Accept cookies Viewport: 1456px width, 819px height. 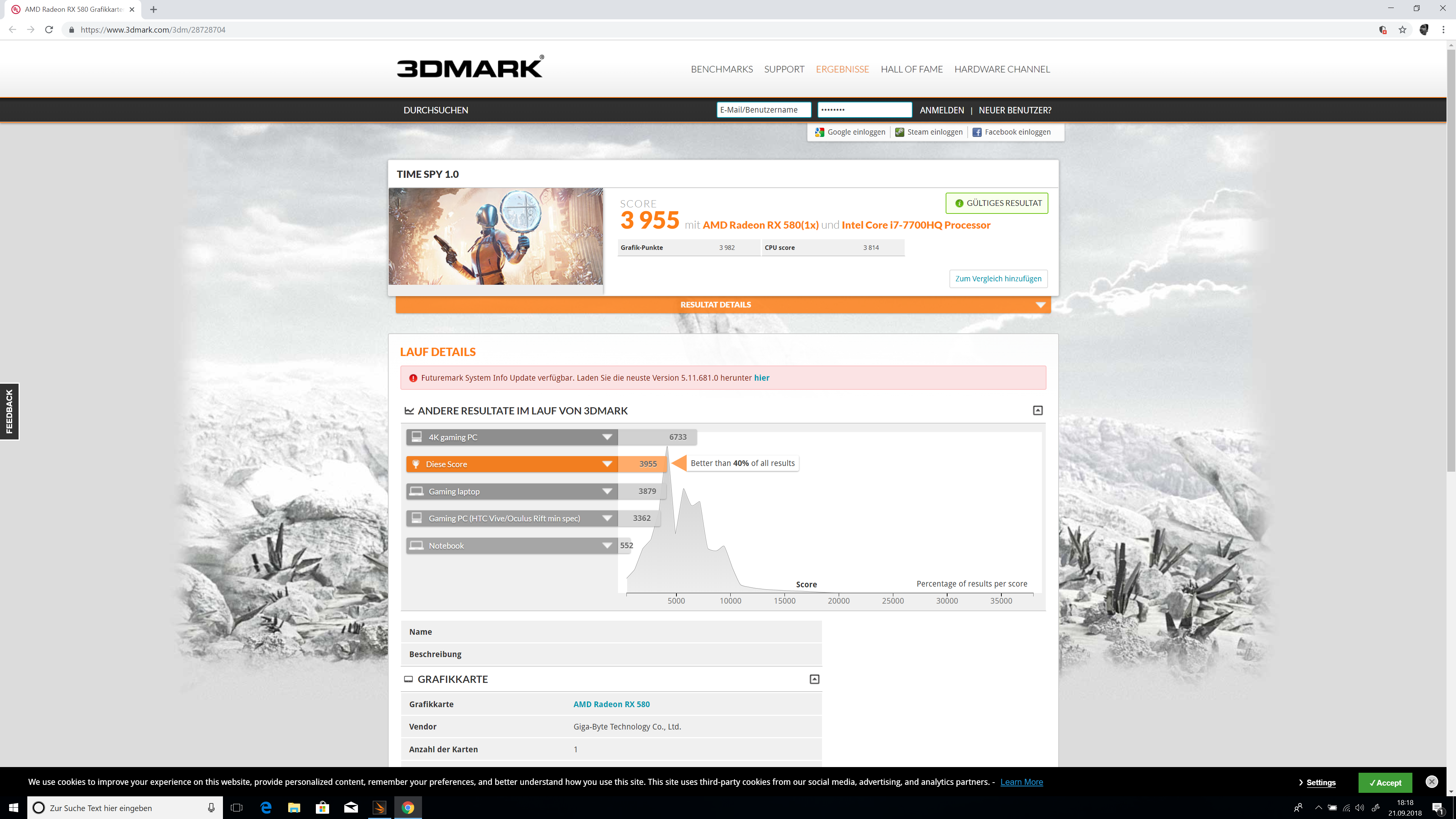pos(1385,783)
